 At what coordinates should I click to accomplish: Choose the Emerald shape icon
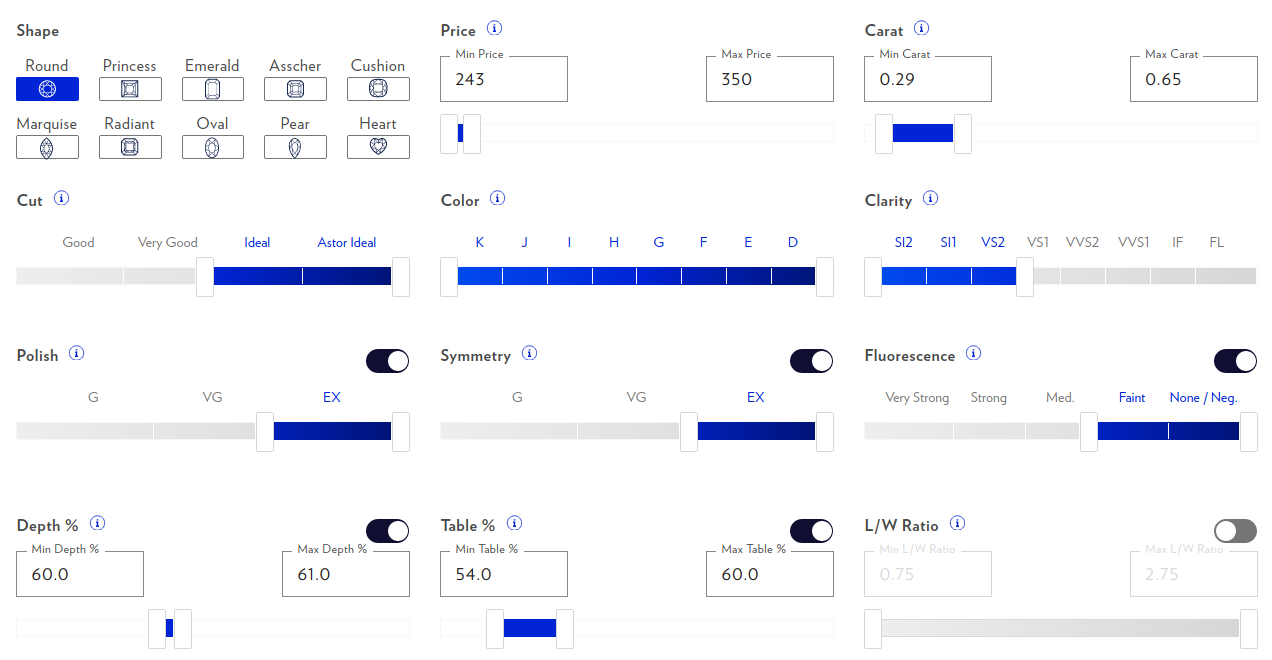(x=212, y=89)
